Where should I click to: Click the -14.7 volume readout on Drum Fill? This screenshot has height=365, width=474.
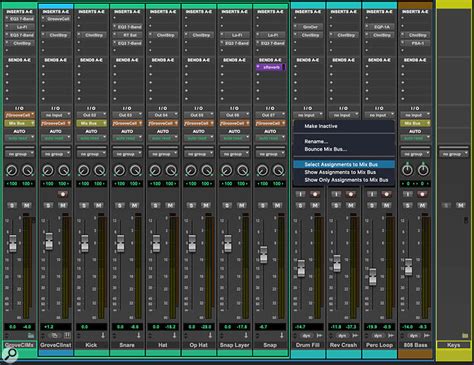tap(301, 327)
